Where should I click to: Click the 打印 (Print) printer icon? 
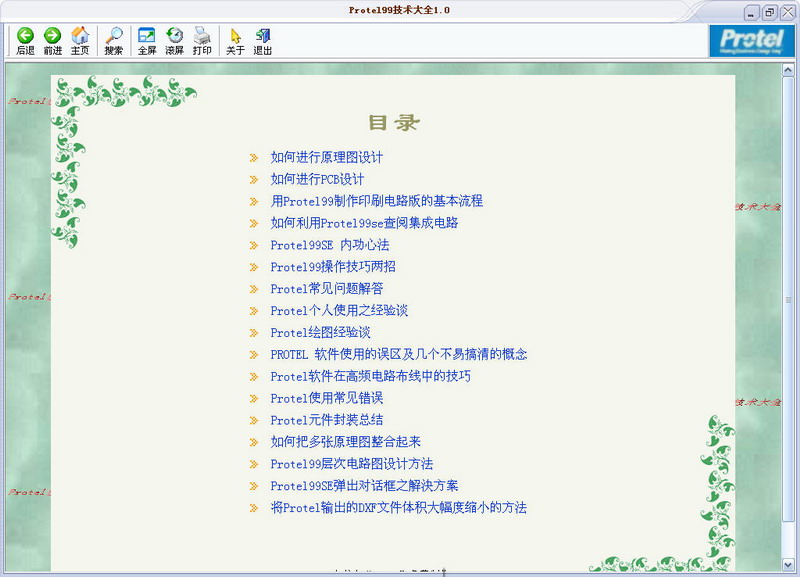click(202, 41)
